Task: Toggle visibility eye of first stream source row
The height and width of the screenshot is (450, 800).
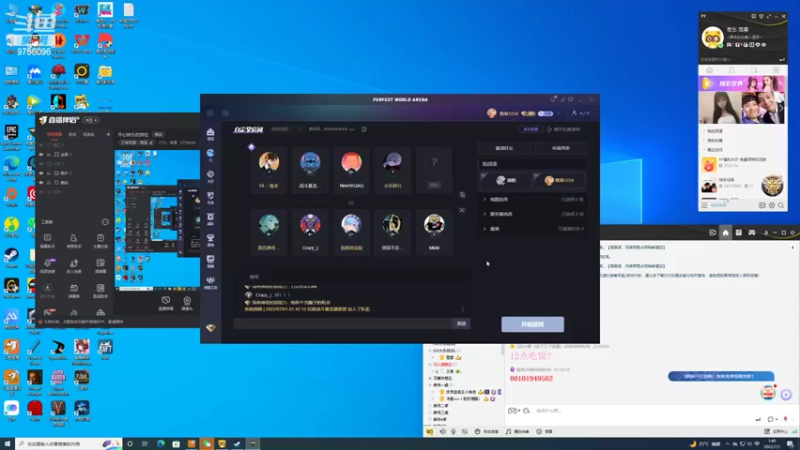Action: tap(42, 145)
